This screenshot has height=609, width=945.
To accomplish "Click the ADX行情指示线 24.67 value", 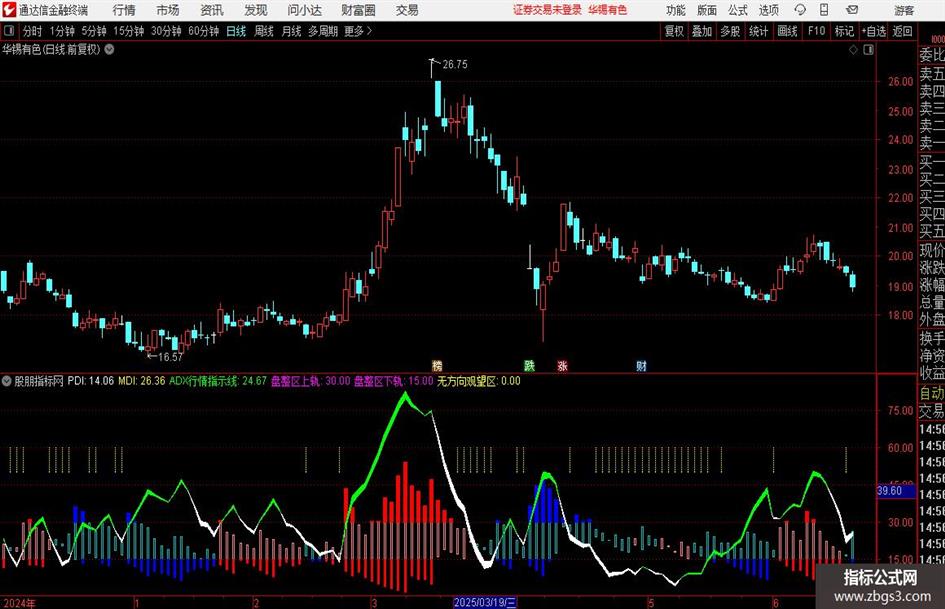I will point(218,381).
